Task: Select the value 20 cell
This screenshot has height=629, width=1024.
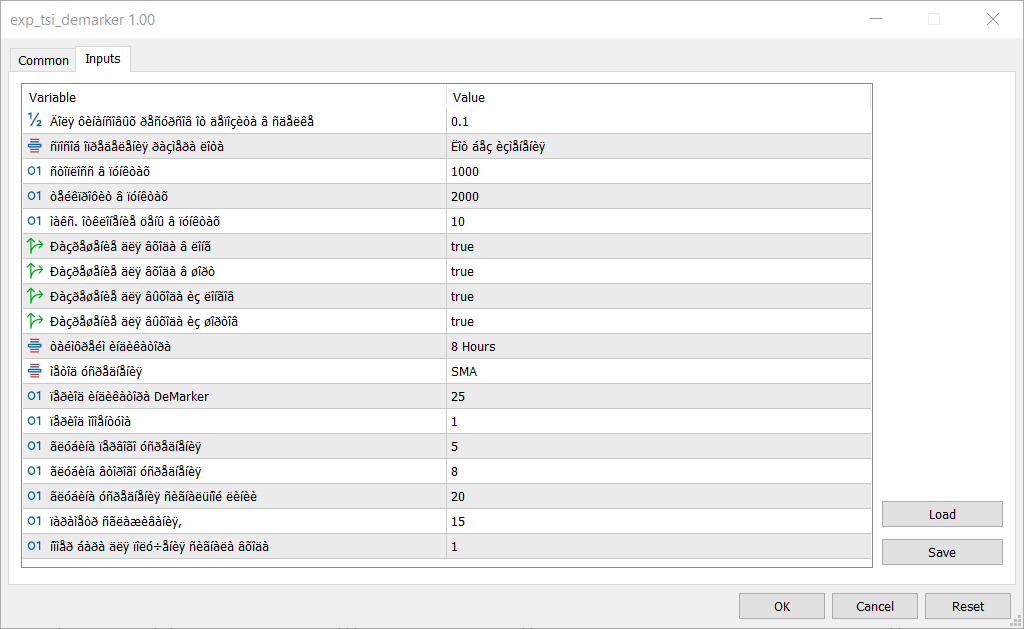Action: click(658, 496)
